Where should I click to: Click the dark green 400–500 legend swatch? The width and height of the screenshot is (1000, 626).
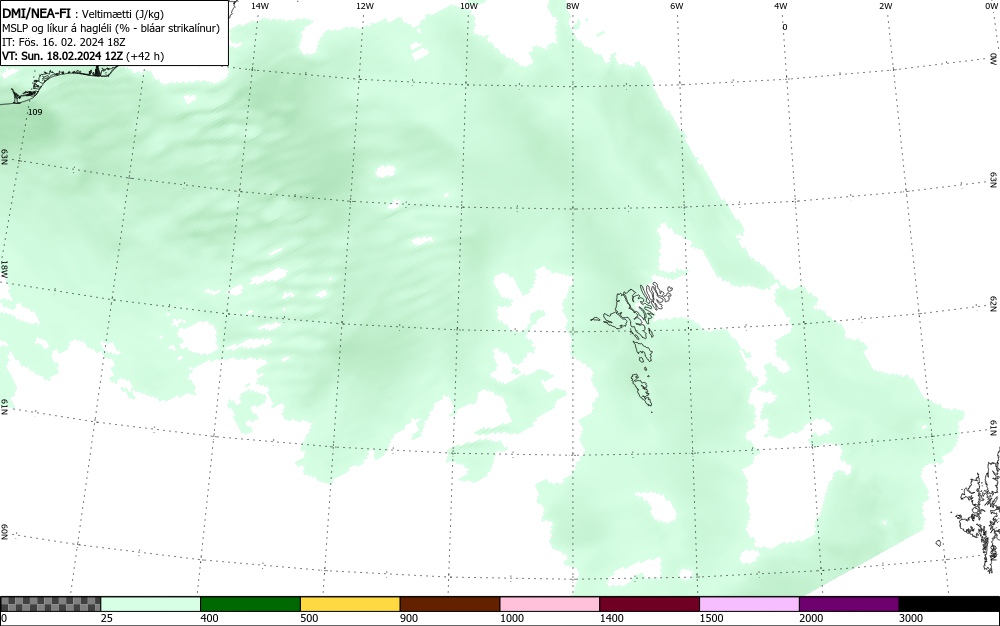click(250, 604)
